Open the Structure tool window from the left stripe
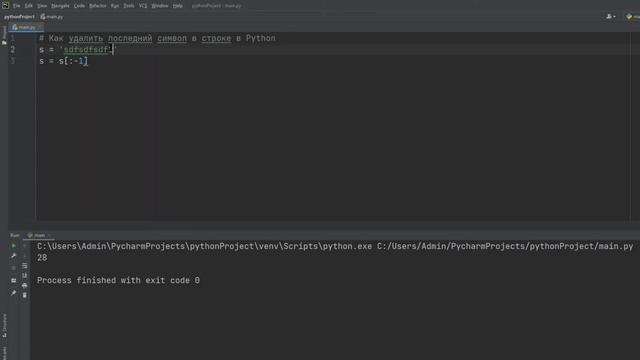This screenshot has width=640, height=360. click(4, 325)
